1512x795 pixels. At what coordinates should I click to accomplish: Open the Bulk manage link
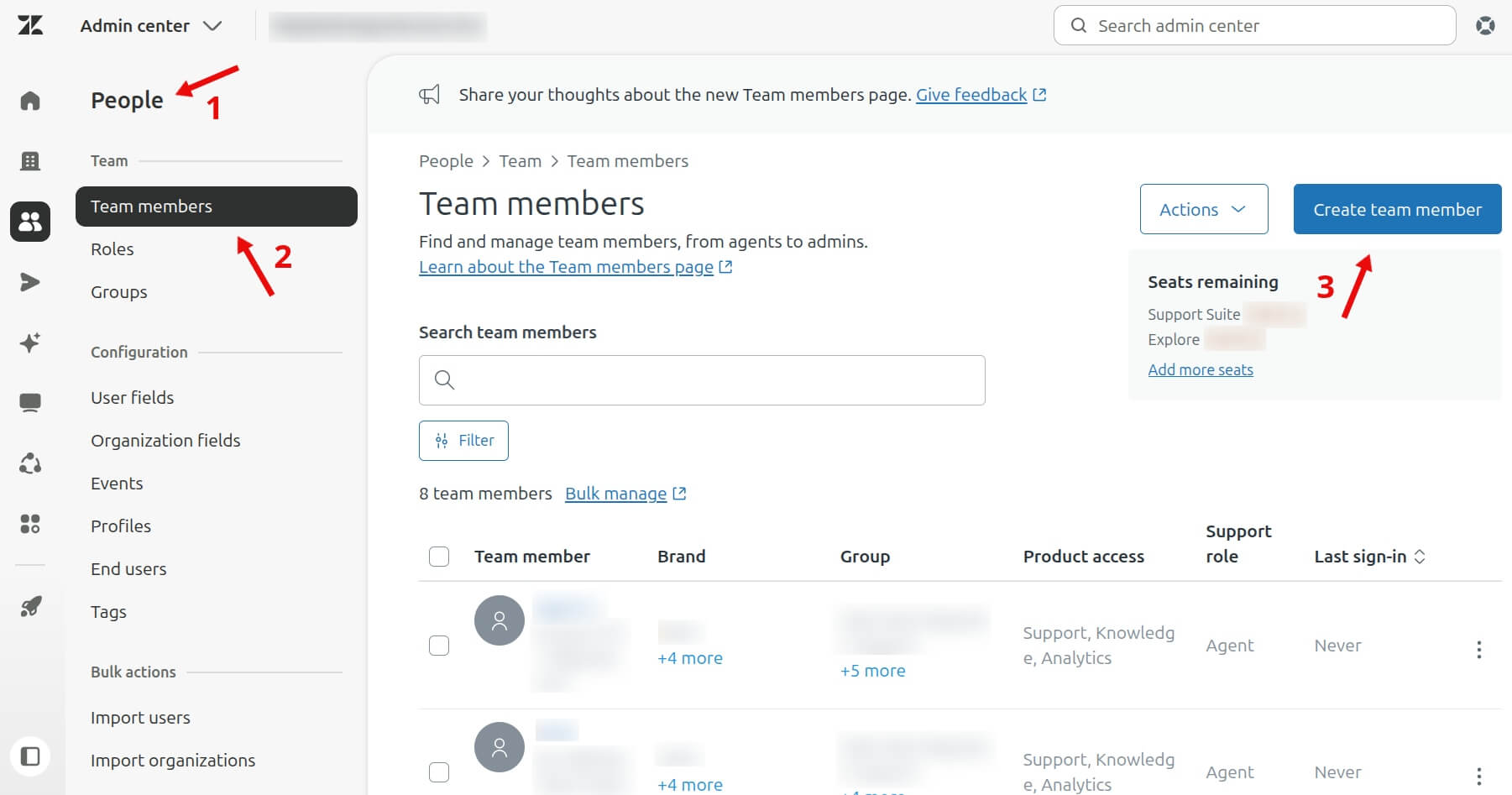616,494
